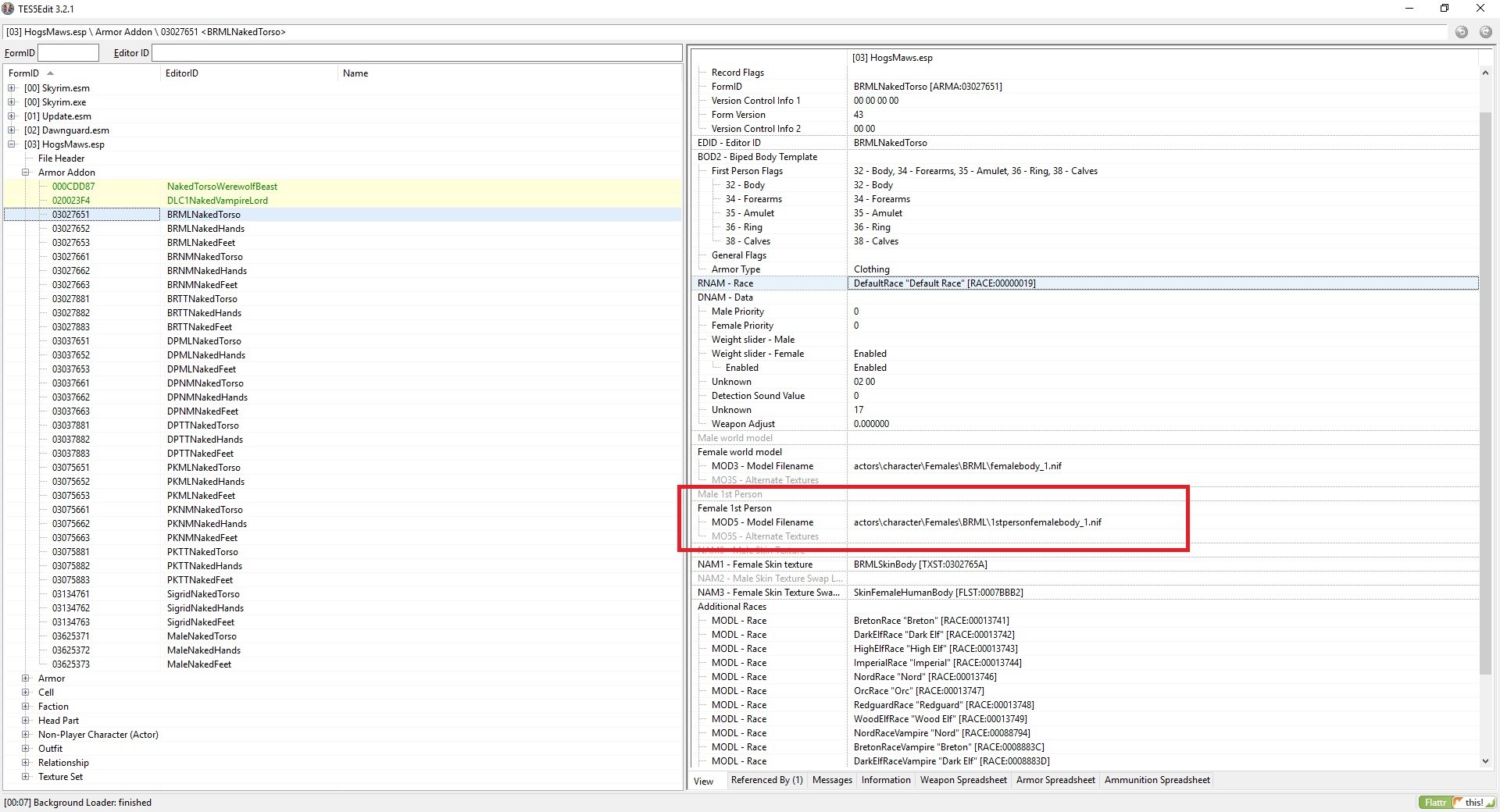Select the NakedTorsoWerewolfBeast record

(x=342, y=187)
